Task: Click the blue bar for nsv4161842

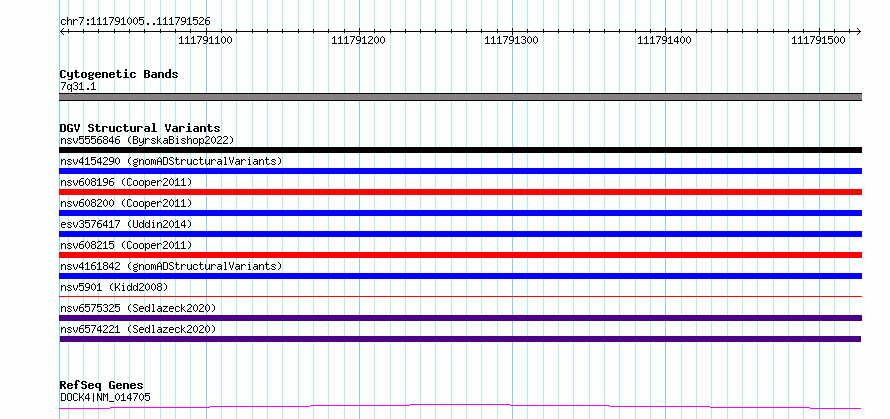Action: pyautogui.click(x=461, y=276)
